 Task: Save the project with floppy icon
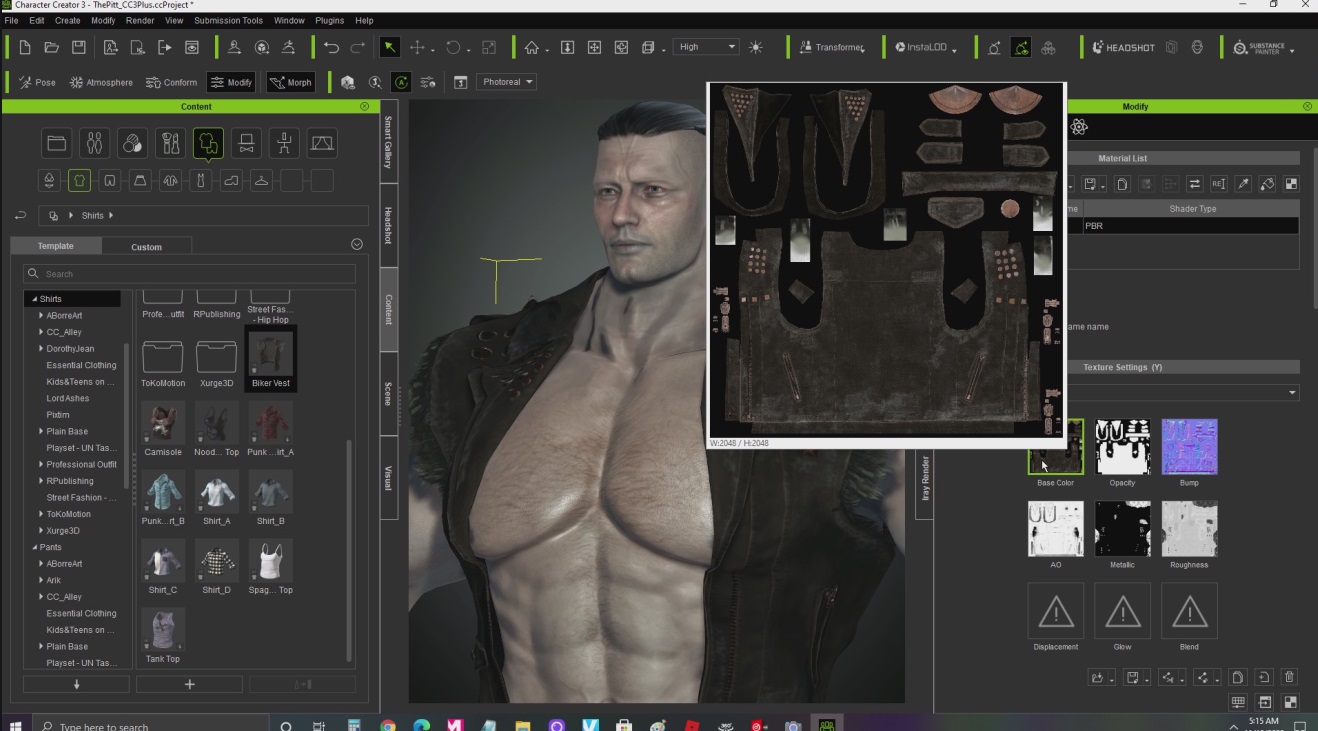(79, 47)
